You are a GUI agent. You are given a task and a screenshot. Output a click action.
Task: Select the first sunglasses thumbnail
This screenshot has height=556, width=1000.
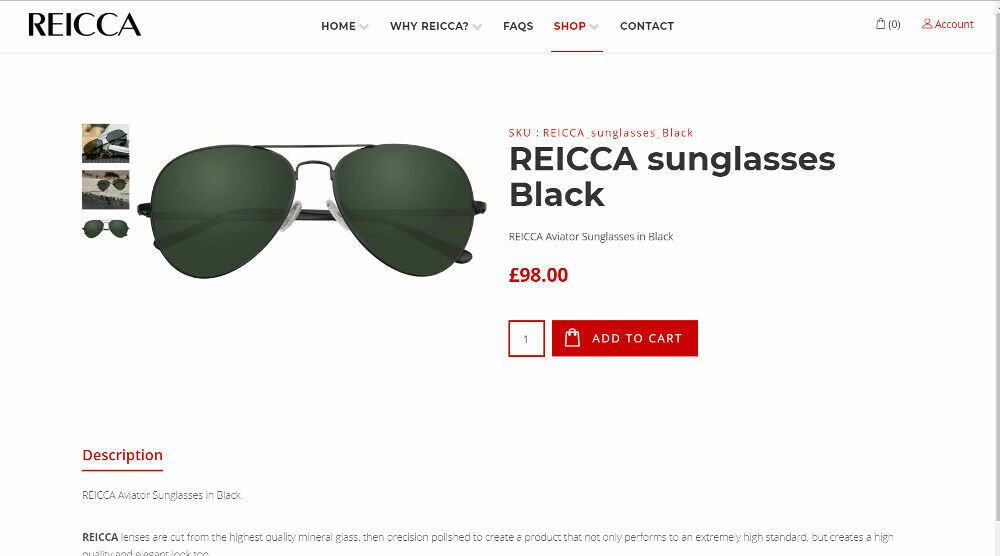click(106, 143)
